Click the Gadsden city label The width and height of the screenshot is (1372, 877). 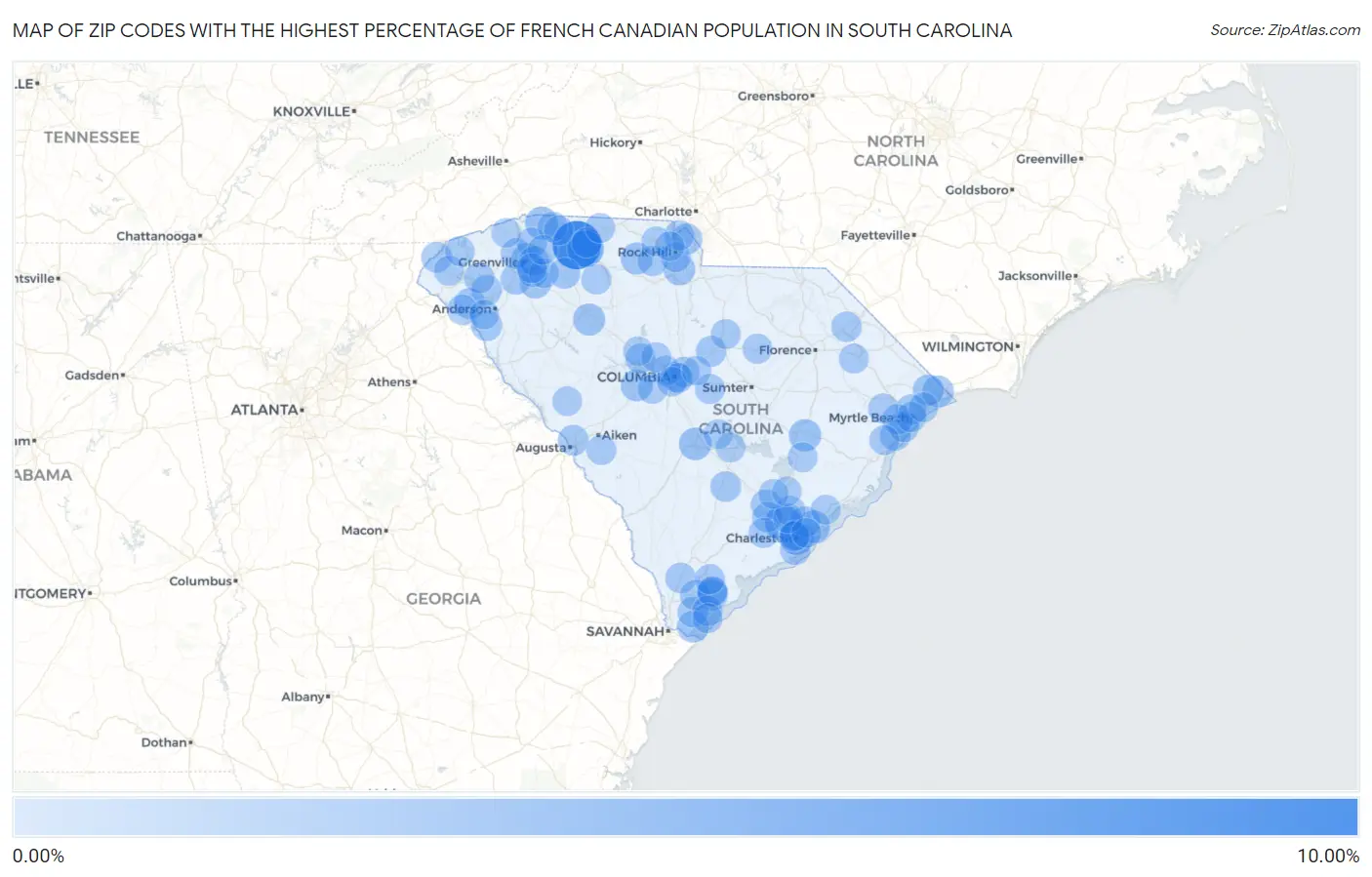coord(95,375)
